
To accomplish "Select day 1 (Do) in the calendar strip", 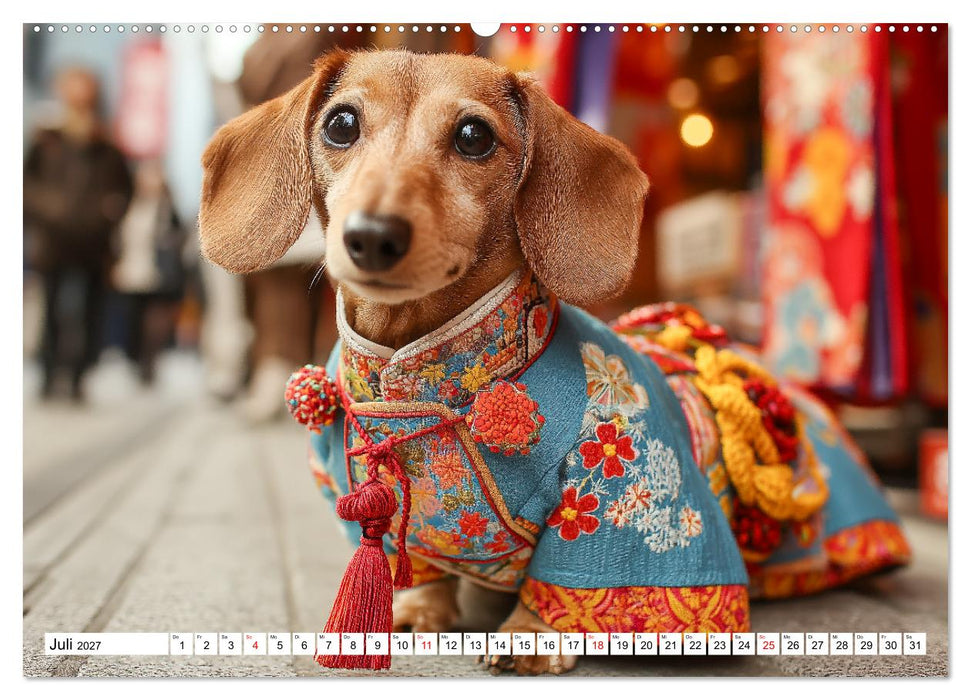I will click(x=181, y=644).
